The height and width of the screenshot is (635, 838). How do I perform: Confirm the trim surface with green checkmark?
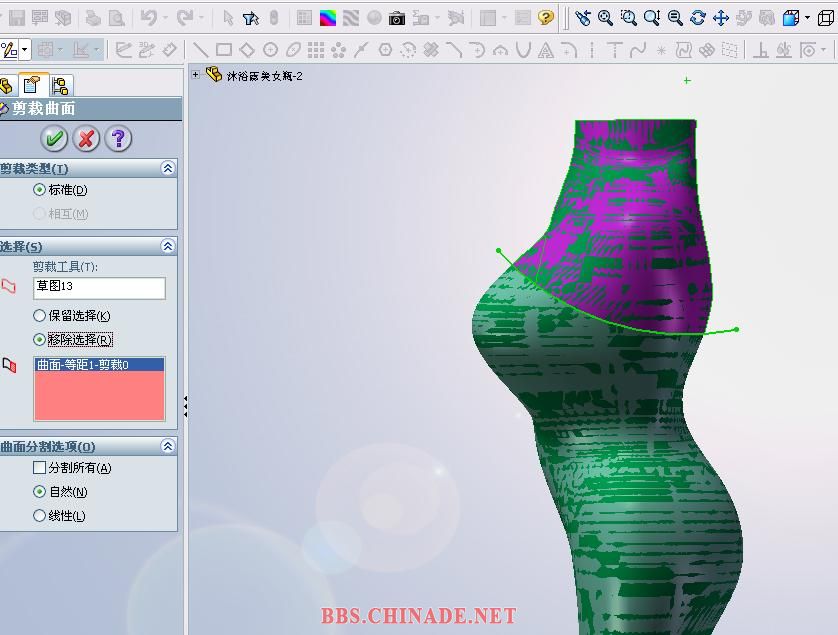click(54, 139)
